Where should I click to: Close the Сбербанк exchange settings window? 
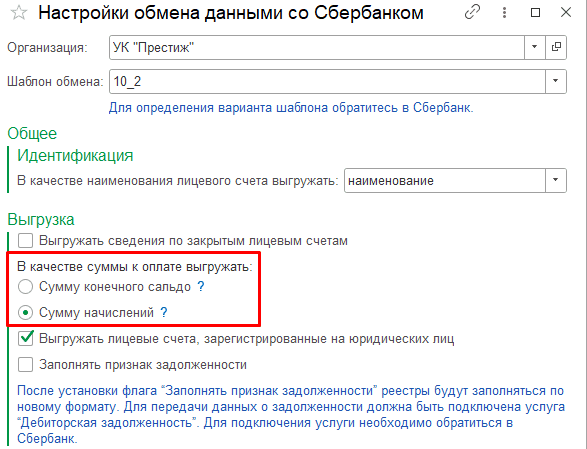pyautogui.click(x=566, y=12)
